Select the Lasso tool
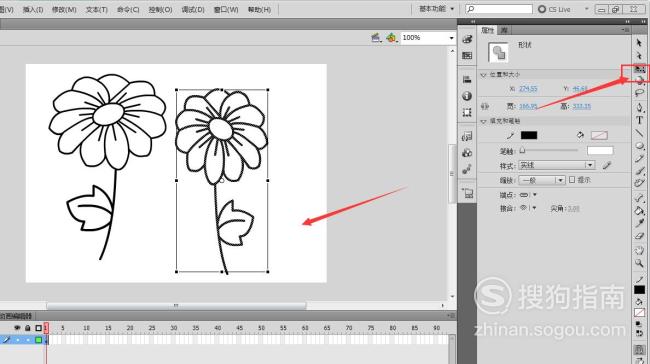This screenshot has height=364, width=650. click(639, 93)
